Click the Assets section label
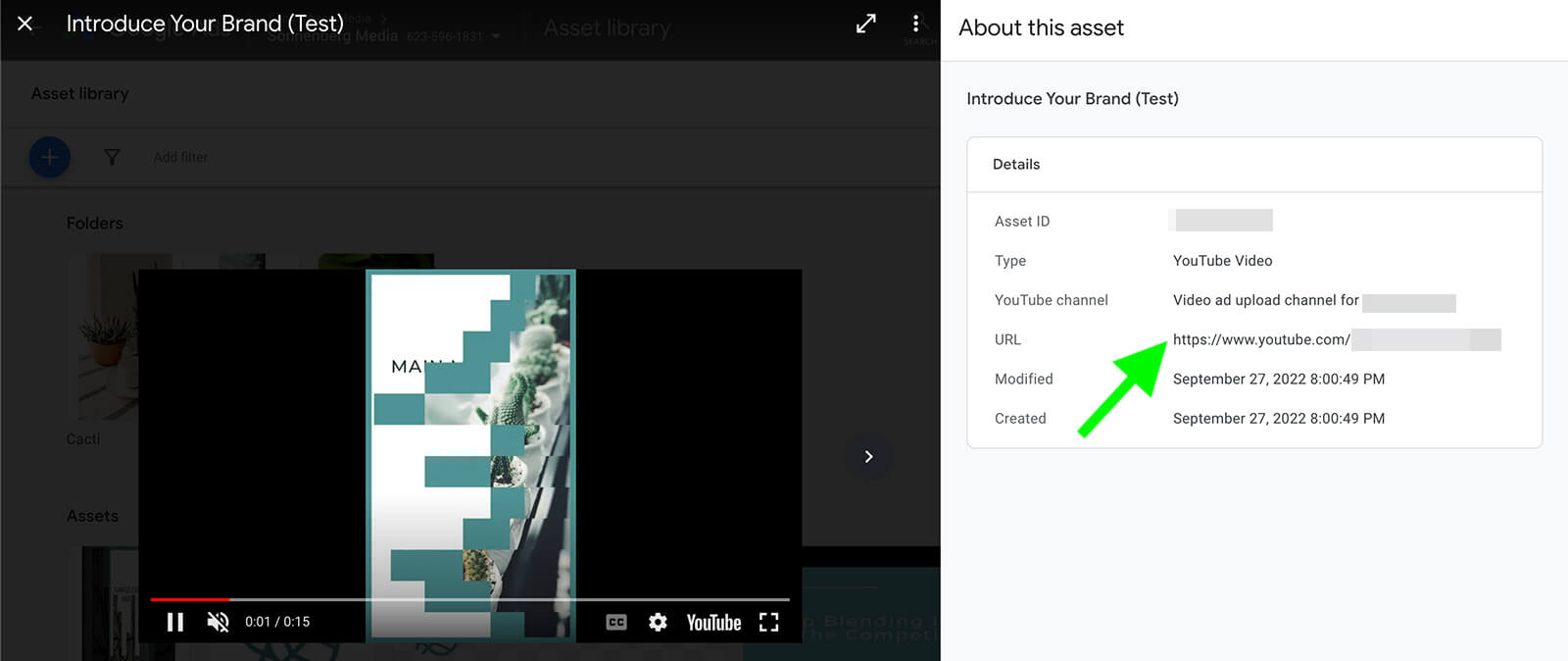The width and height of the screenshot is (1568, 661). [x=92, y=515]
